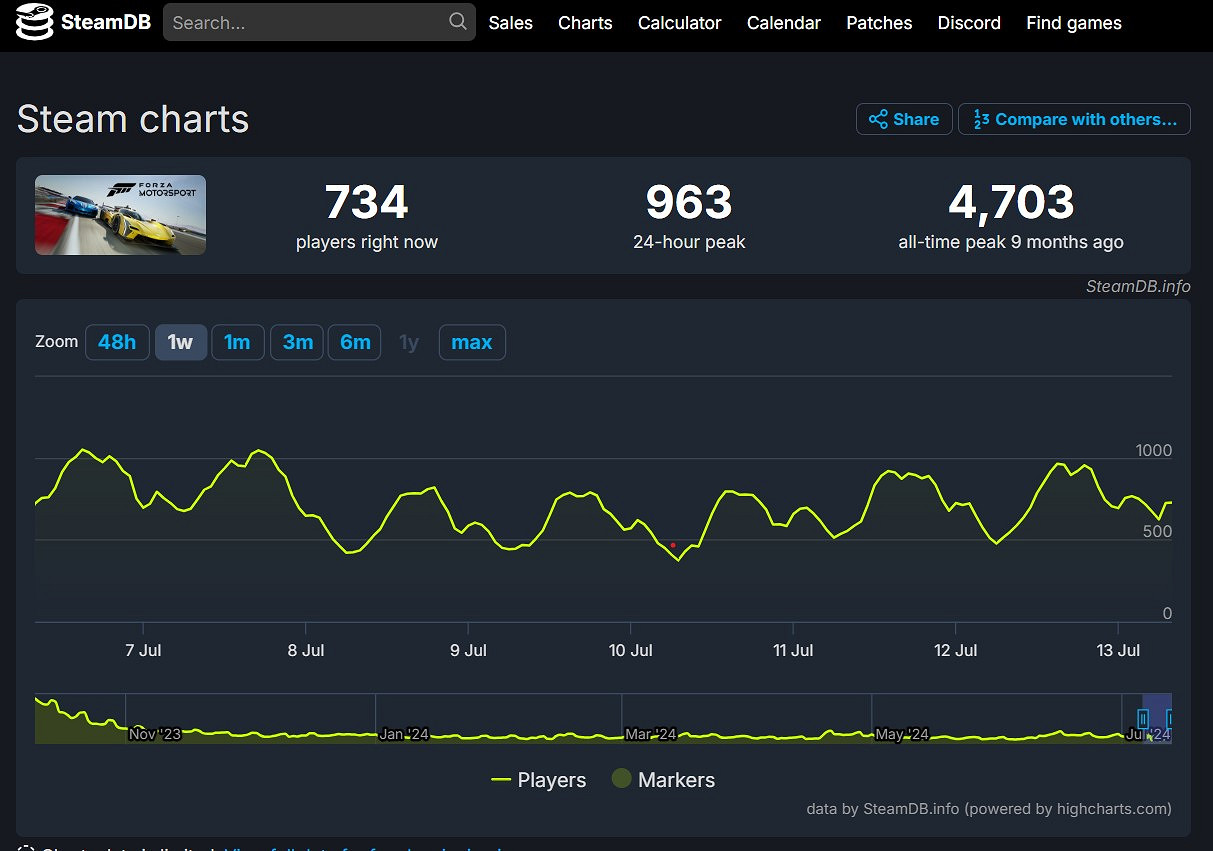Select the 48h zoom range
This screenshot has width=1213, height=851.
click(x=117, y=342)
